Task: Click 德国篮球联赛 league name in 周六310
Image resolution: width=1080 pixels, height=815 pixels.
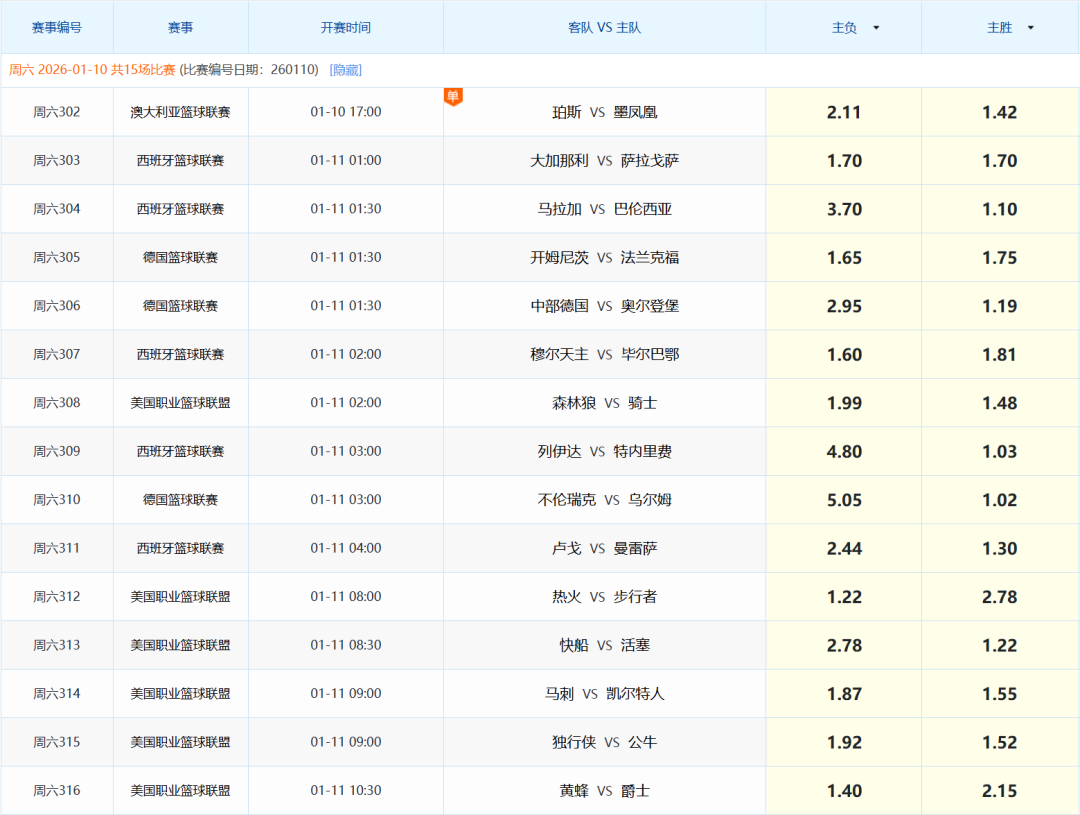Action: (180, 499)
